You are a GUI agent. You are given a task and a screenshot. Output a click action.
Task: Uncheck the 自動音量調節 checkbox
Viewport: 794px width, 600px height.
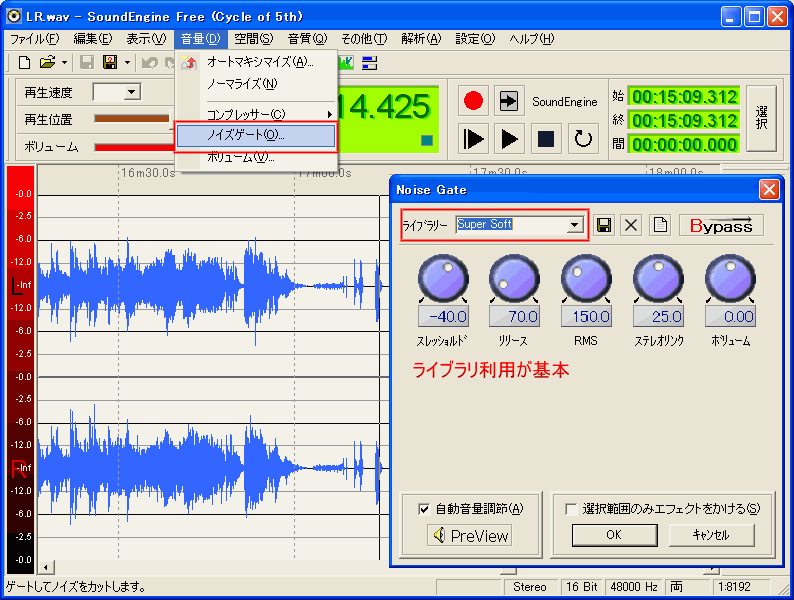424,509
